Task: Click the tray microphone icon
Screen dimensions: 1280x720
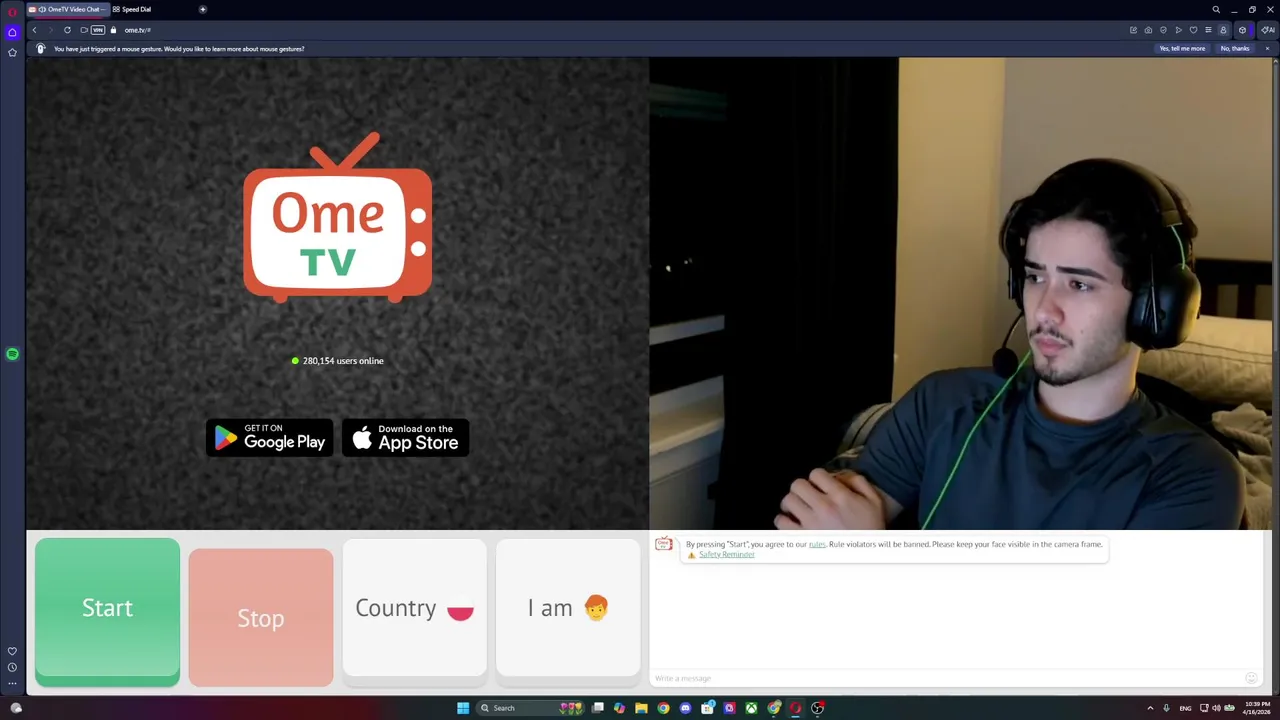Action: (x=1166, y=708)
